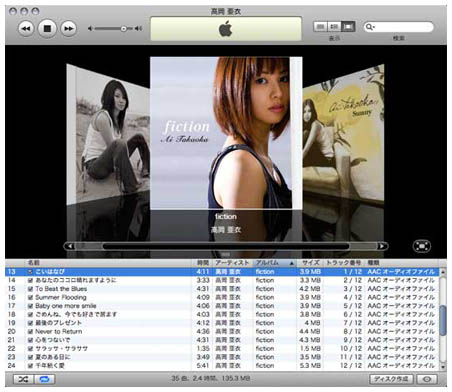Select the Never to Return track
The image size is (452, 392).
(x=222, y=332)
